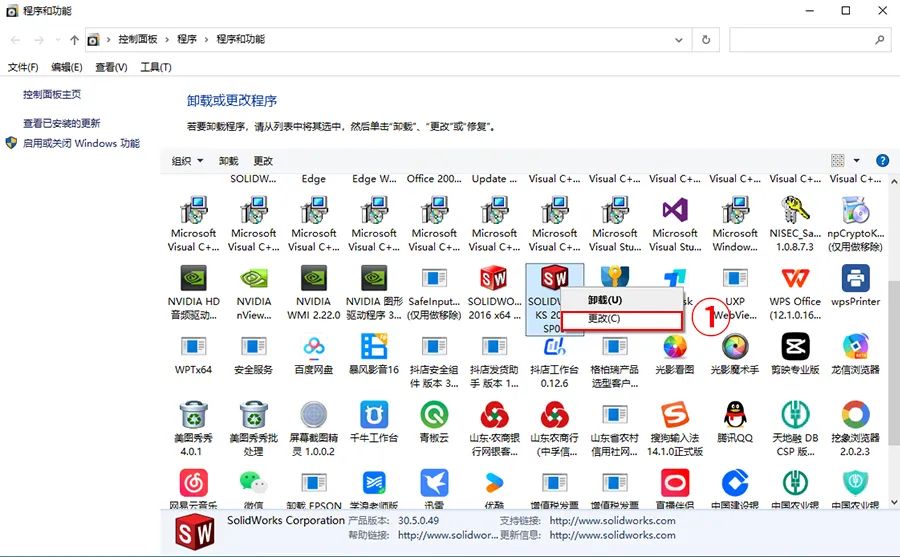Select the SOLIDWORKS 2016 x64 icon
Screen dimensions: 900x557
pyautogui.click(x=494, y=278)
